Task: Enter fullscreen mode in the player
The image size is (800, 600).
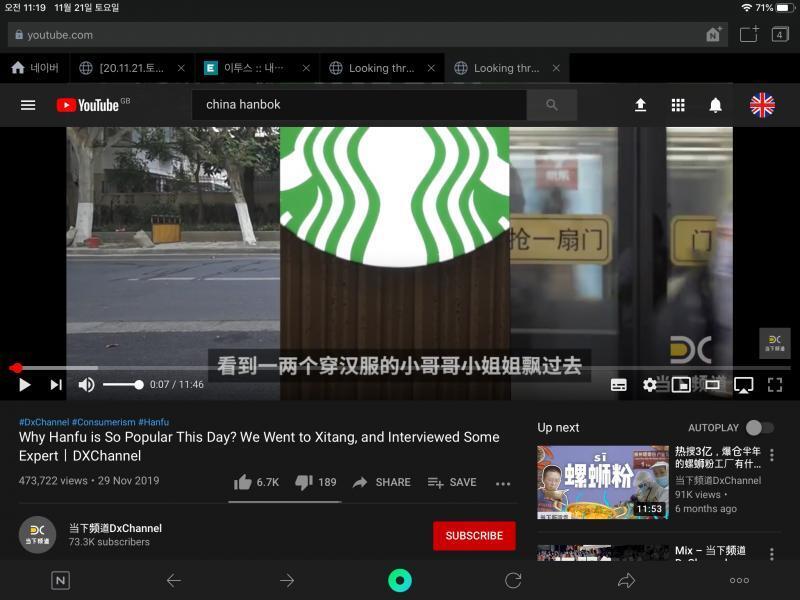Action: click(x=774, y=385)
